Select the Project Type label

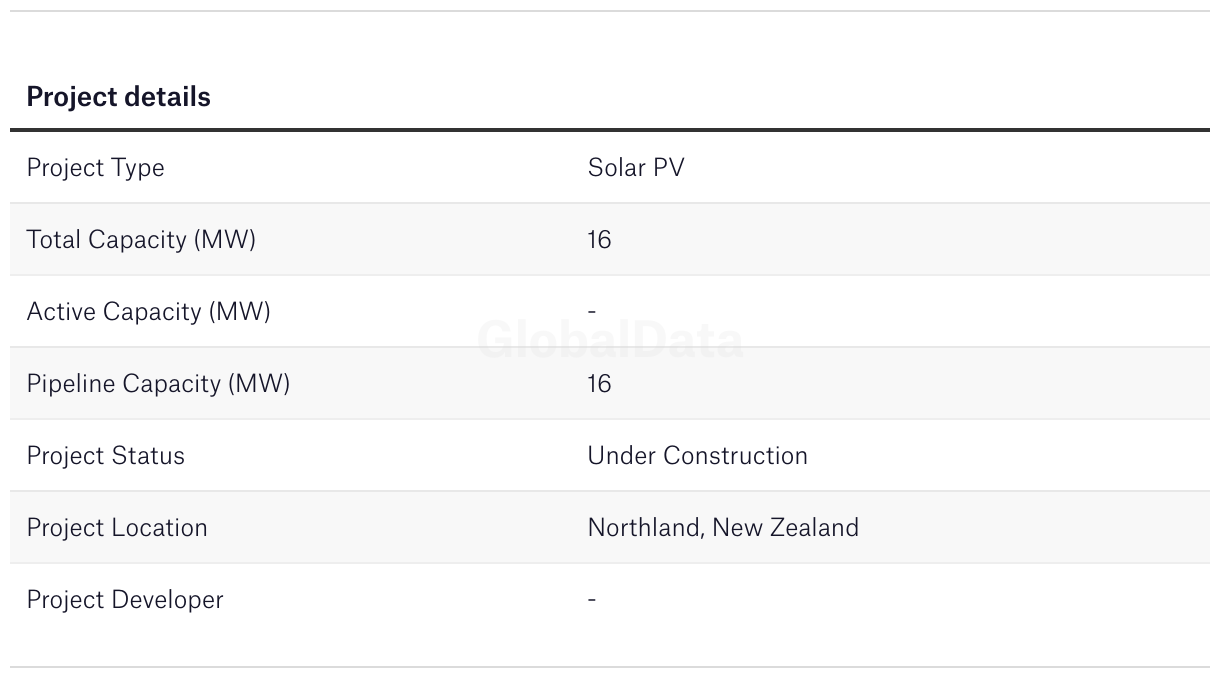click(95, 167)
